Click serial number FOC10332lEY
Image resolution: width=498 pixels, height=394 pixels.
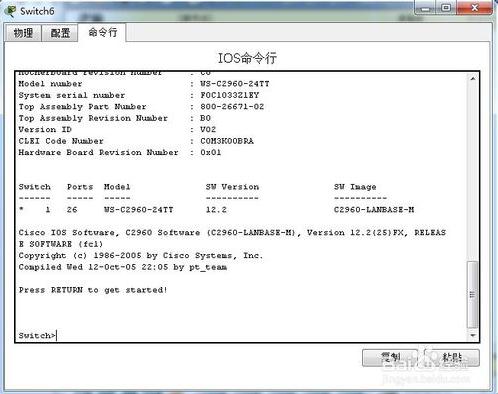[230, 95]
